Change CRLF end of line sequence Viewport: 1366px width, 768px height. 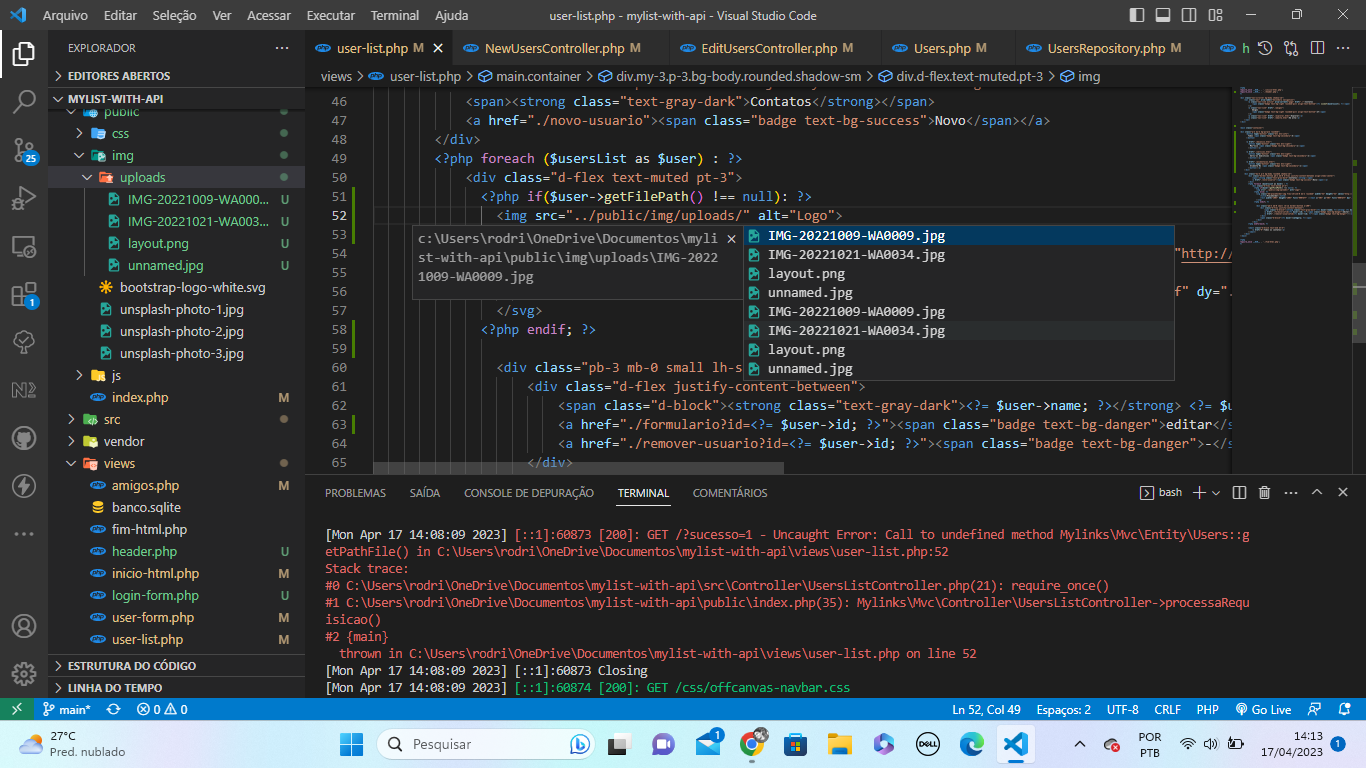click(x=1167, y=709)
